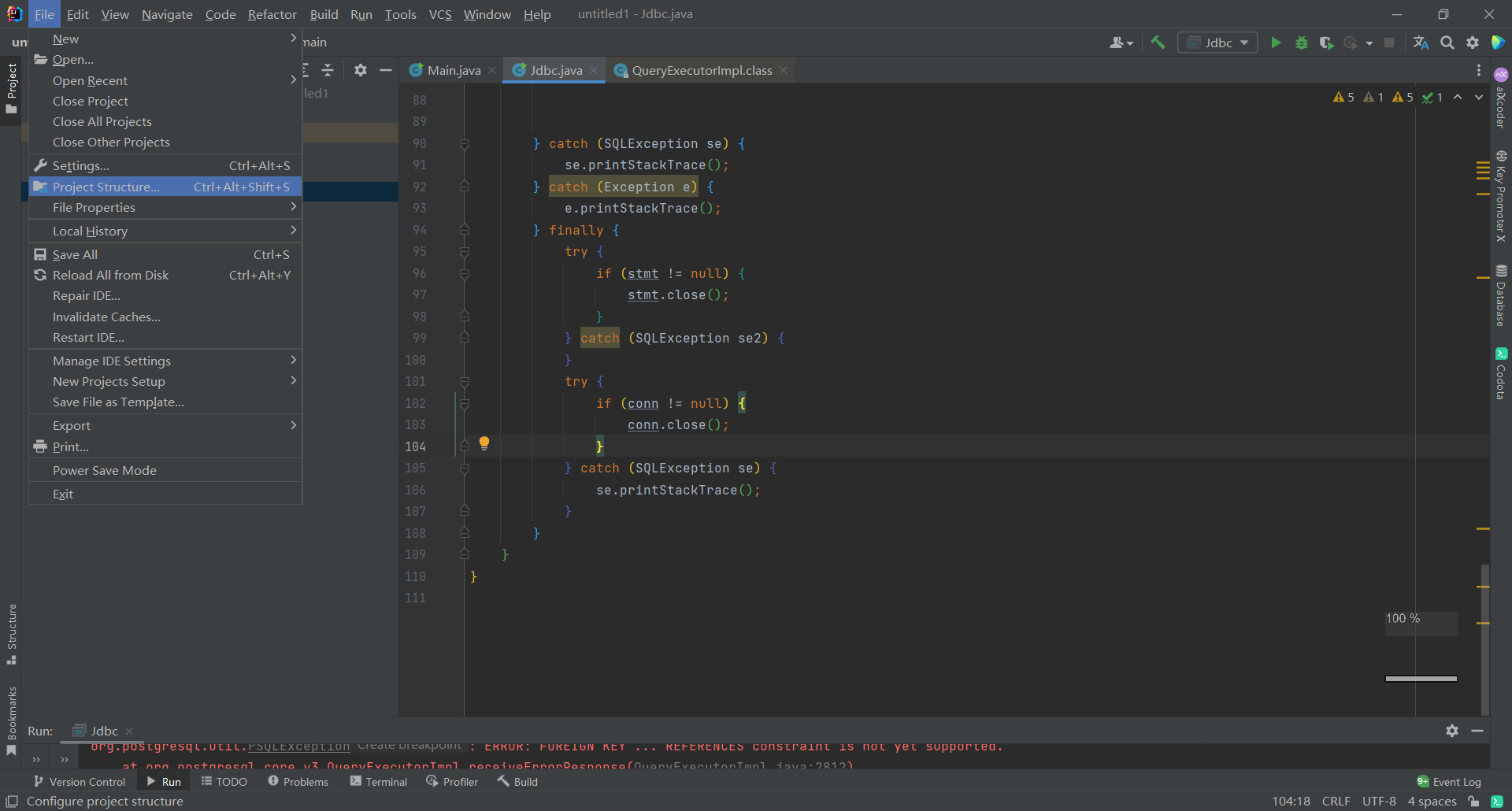The height and width of the screenshot is (811, 1512).
Task: Click the editor vertical scrollbar thumb
Action: pyautogui.click(x=1484, y=638)
